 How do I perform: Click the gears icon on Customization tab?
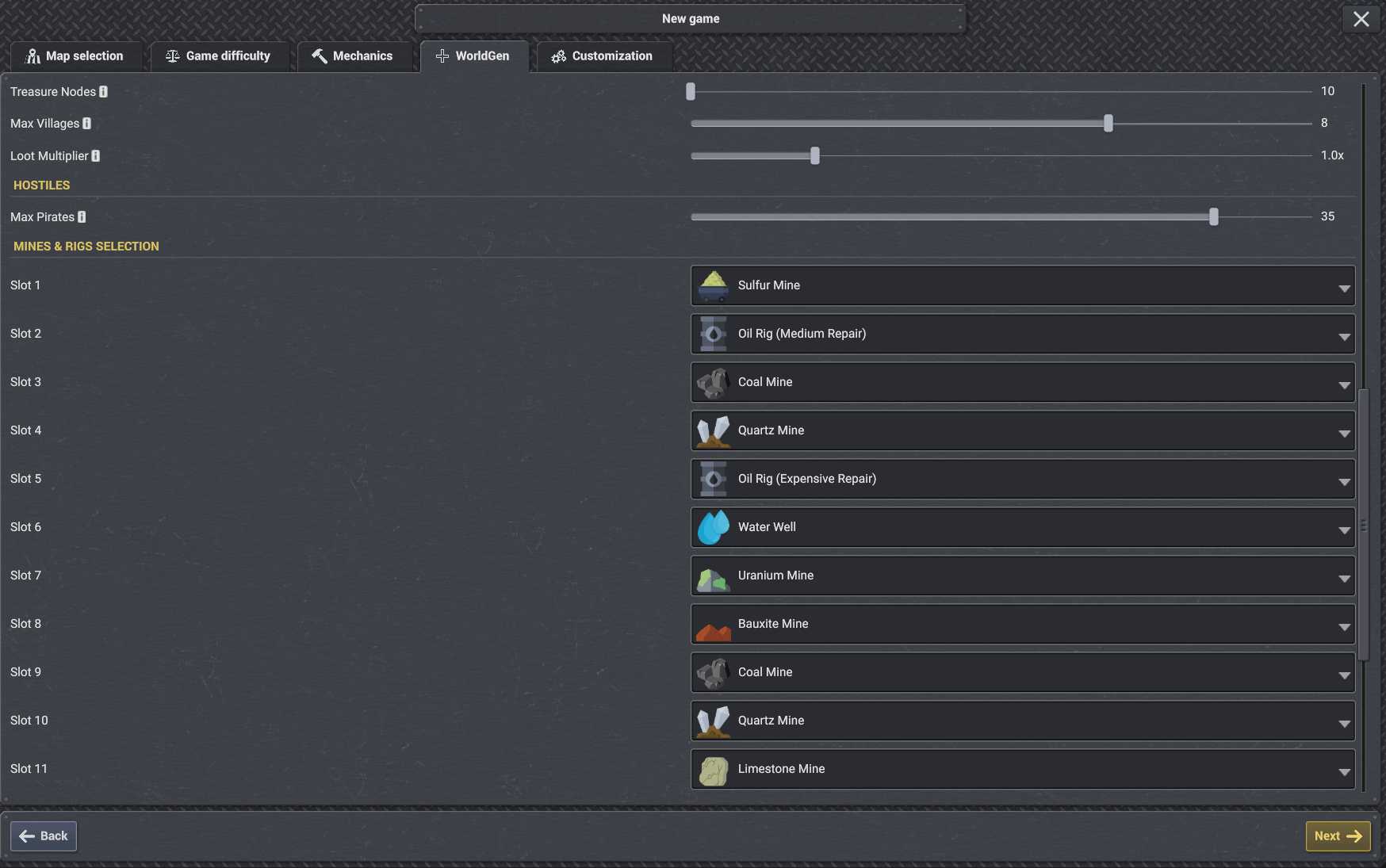tap(559, 56)
